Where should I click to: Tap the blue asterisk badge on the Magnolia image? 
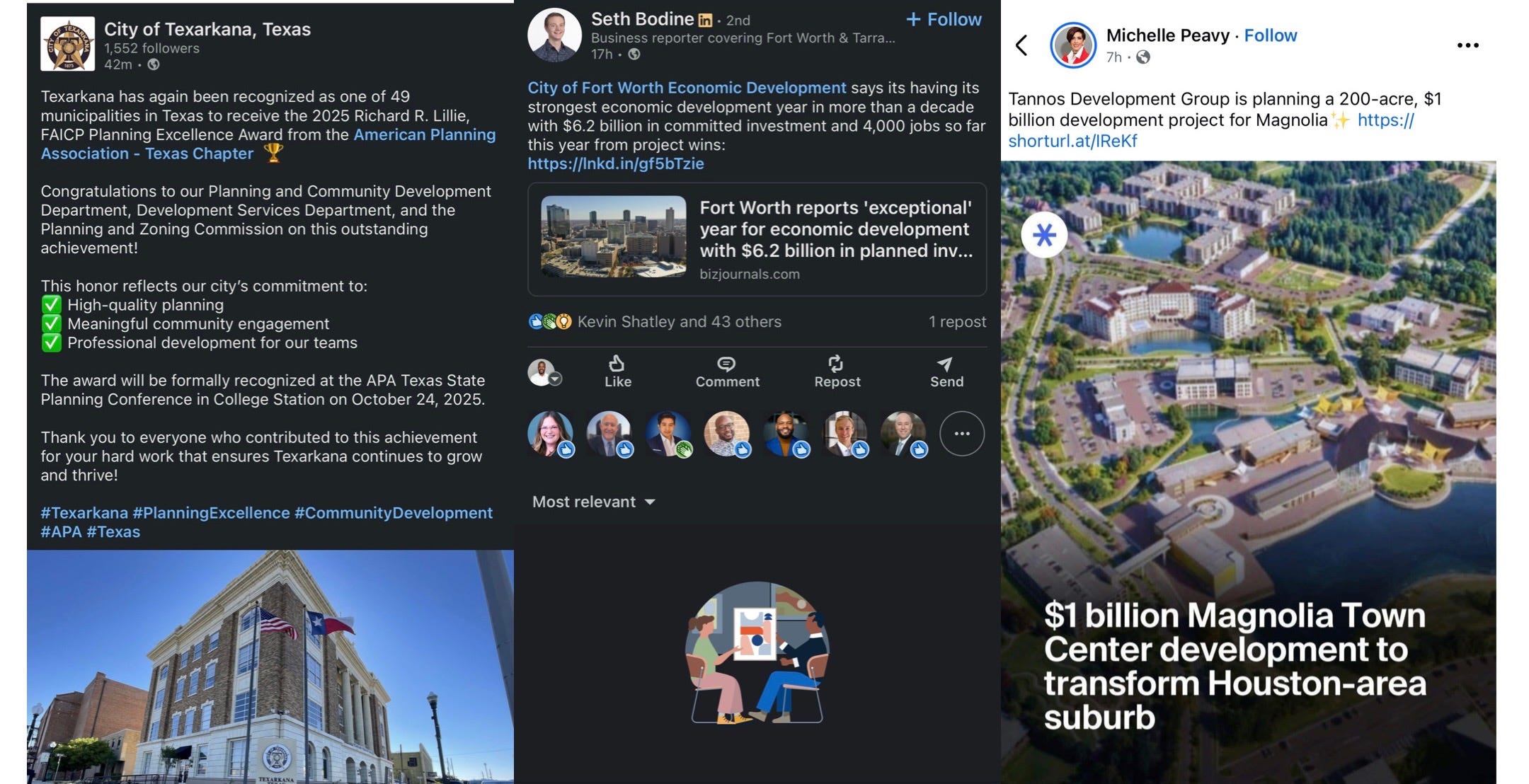1044,234
